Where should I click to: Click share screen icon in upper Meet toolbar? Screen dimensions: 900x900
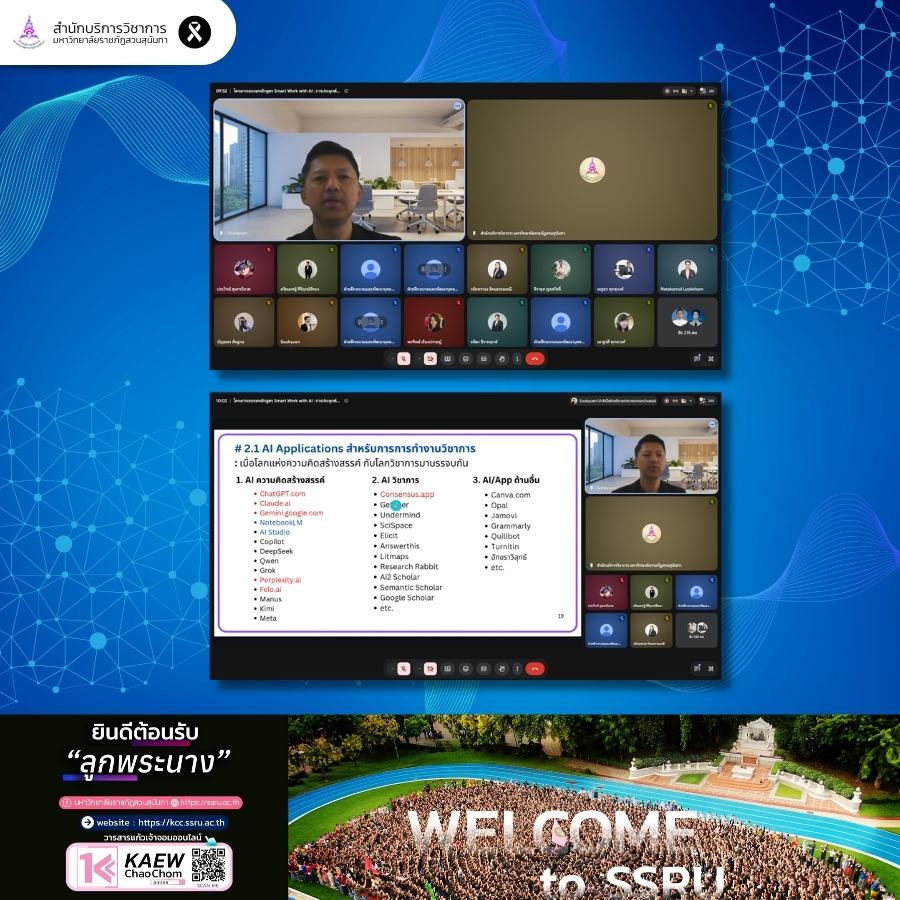coord(447,359)
